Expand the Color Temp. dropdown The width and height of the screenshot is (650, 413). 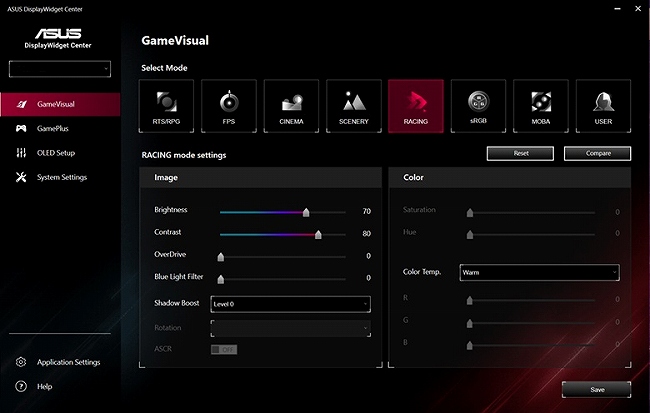pos(539,272)
